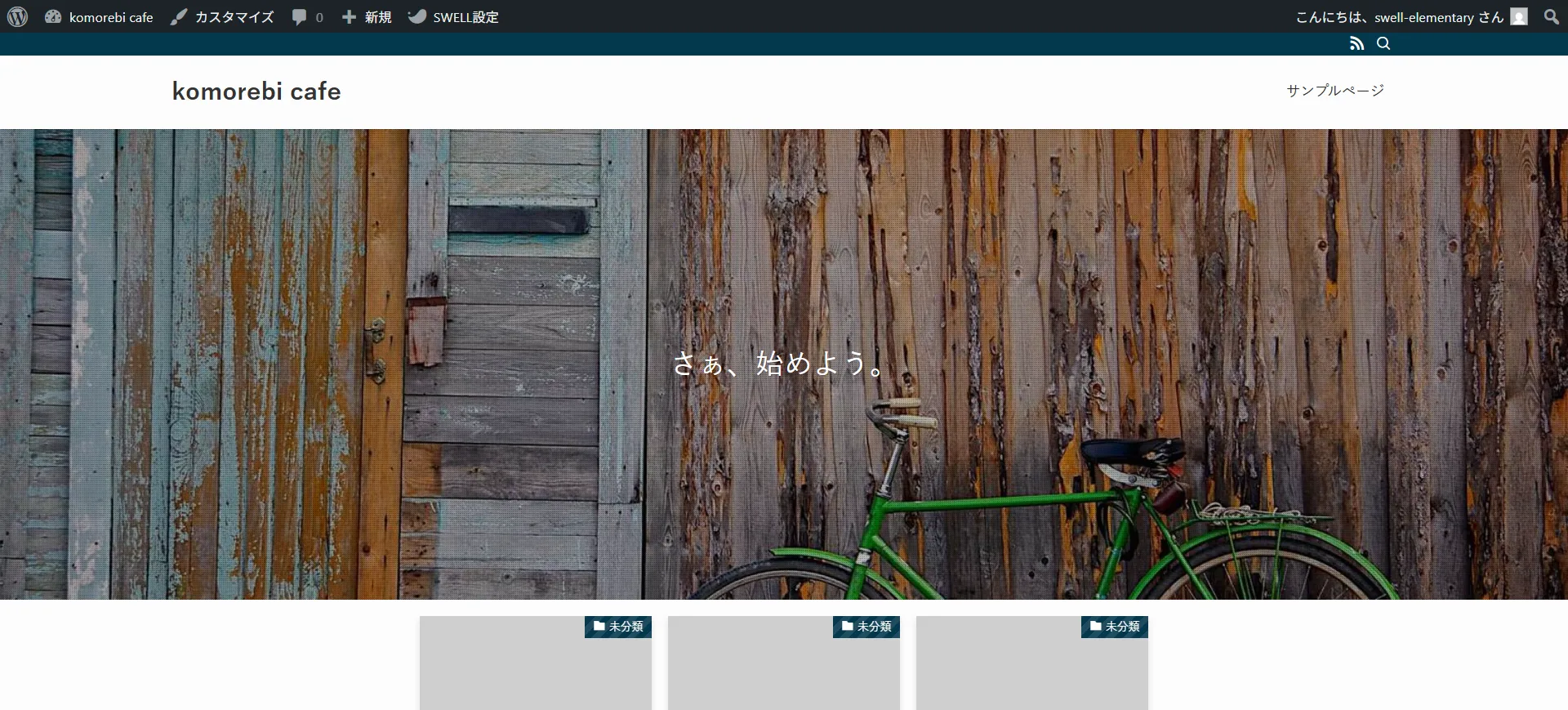Open the RSS feed icon
Image resolution: width=1568 pixels, height=710 pixels.
(1356, 44)
